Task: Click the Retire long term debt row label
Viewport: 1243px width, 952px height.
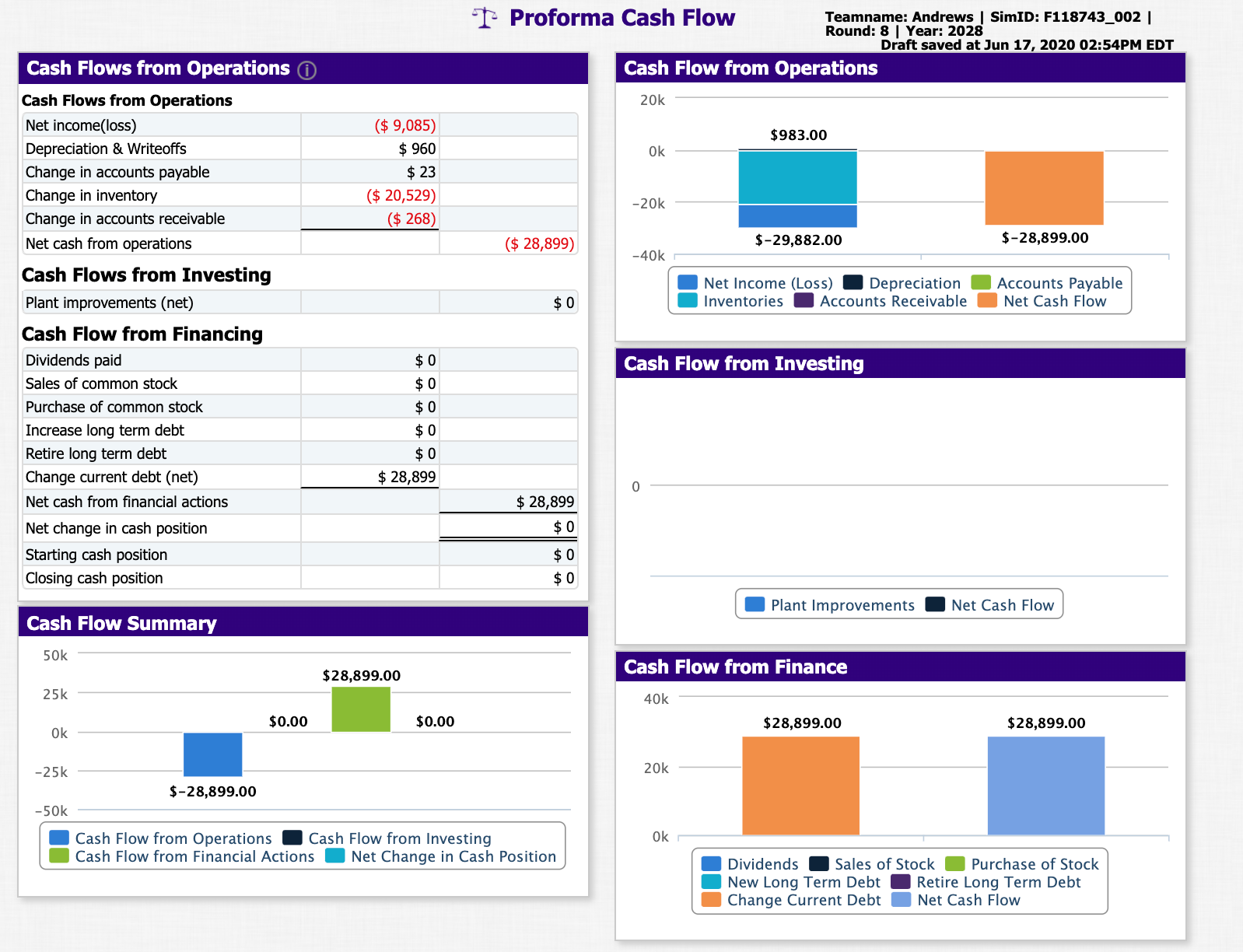Action: tap(96, 453)
